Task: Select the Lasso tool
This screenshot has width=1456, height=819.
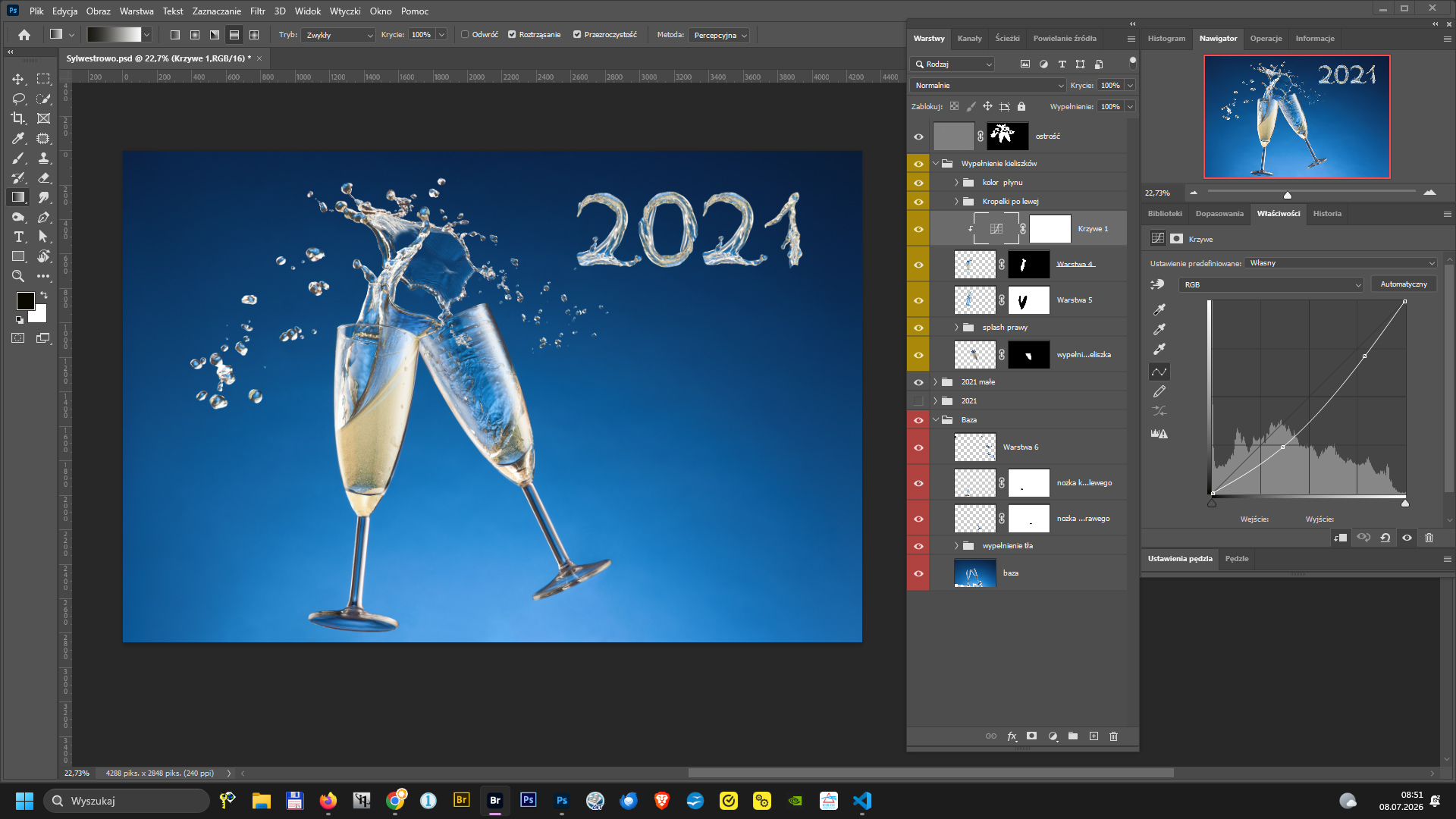Action: click(18, 99)
